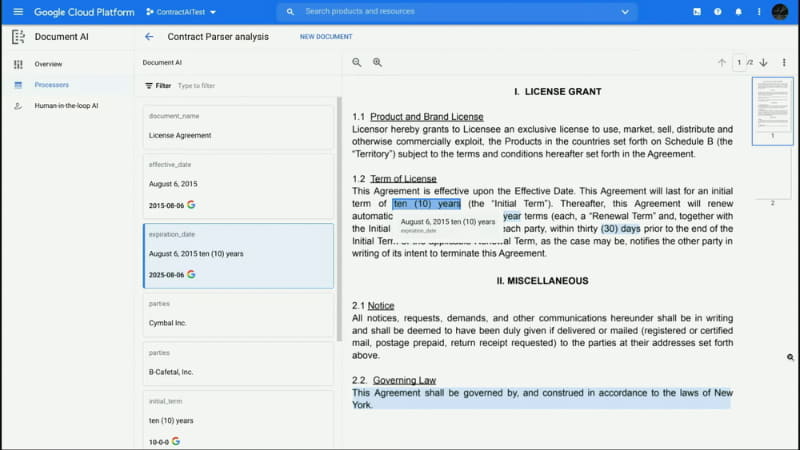Expand the search bar dropdown arrow
Image resolution: width=800 pixels, height=450 pixels.
click(x=625, y=12)
